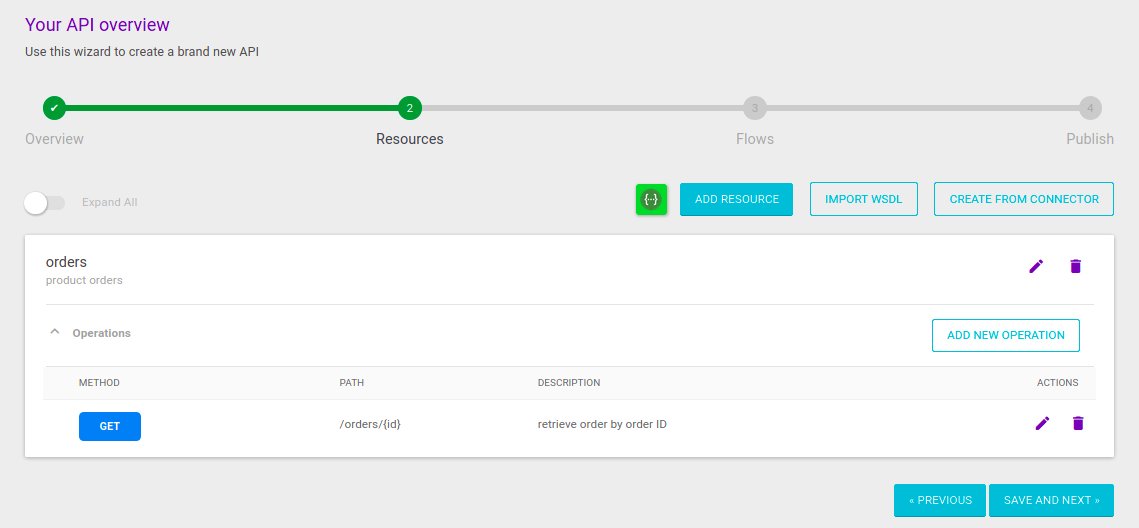This screenshot has width=1139, height=528.
Task: Edit the GET /orders/{id} operation
Action: click(x=1042, y=424)
